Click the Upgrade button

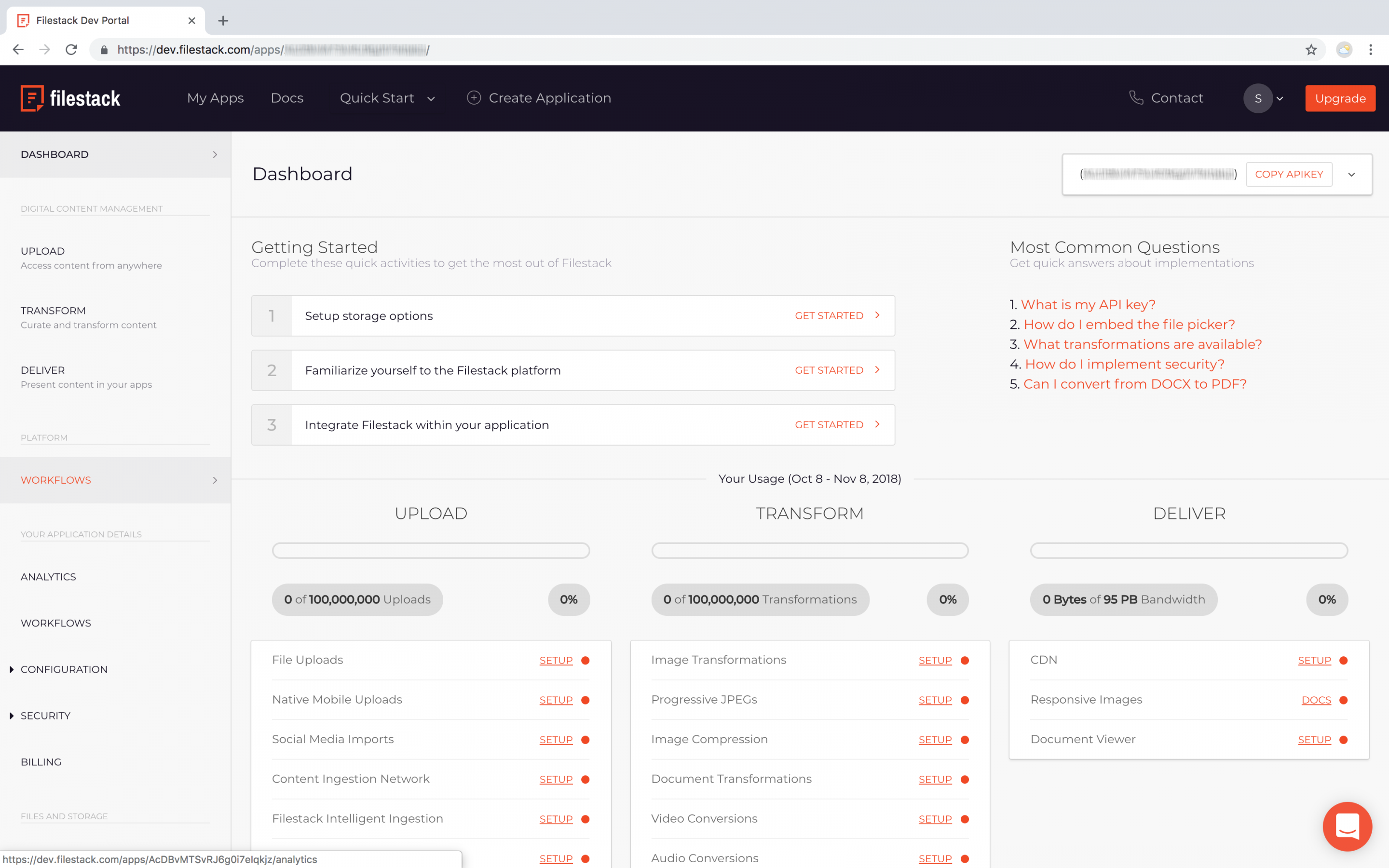1340,98
